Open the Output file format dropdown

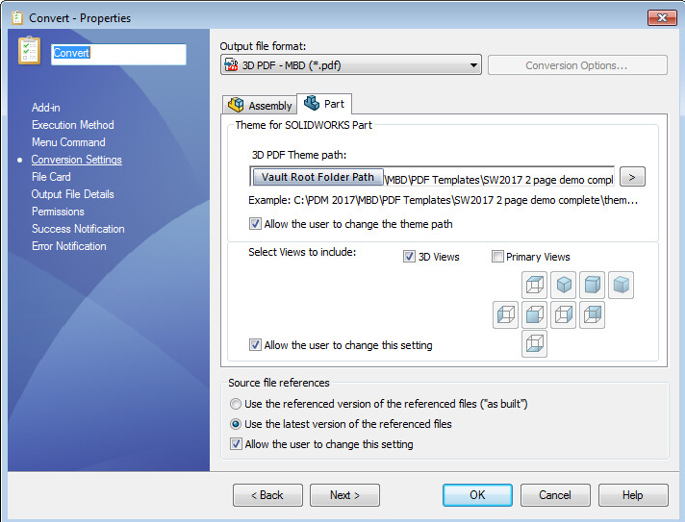point(351,65)
